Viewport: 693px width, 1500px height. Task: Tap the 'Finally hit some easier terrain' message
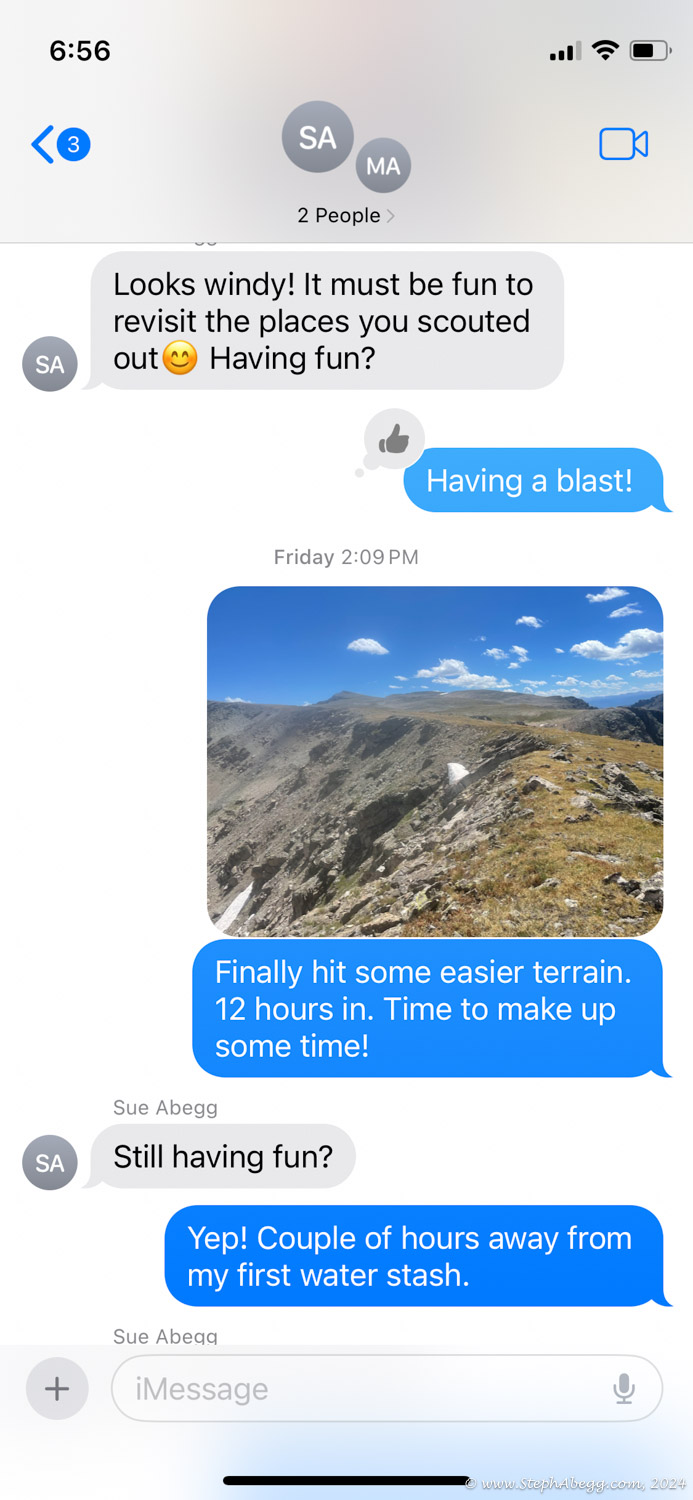[429, 1009]
